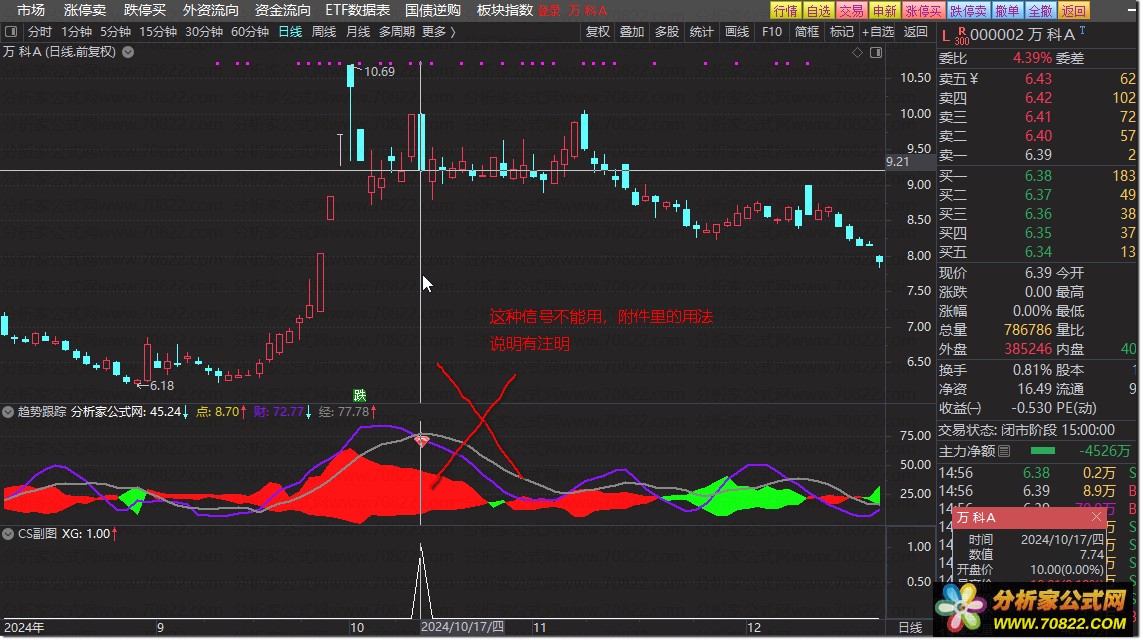Open F10 company information
This screenshot has width=1143, height=640.
point(771,32)
